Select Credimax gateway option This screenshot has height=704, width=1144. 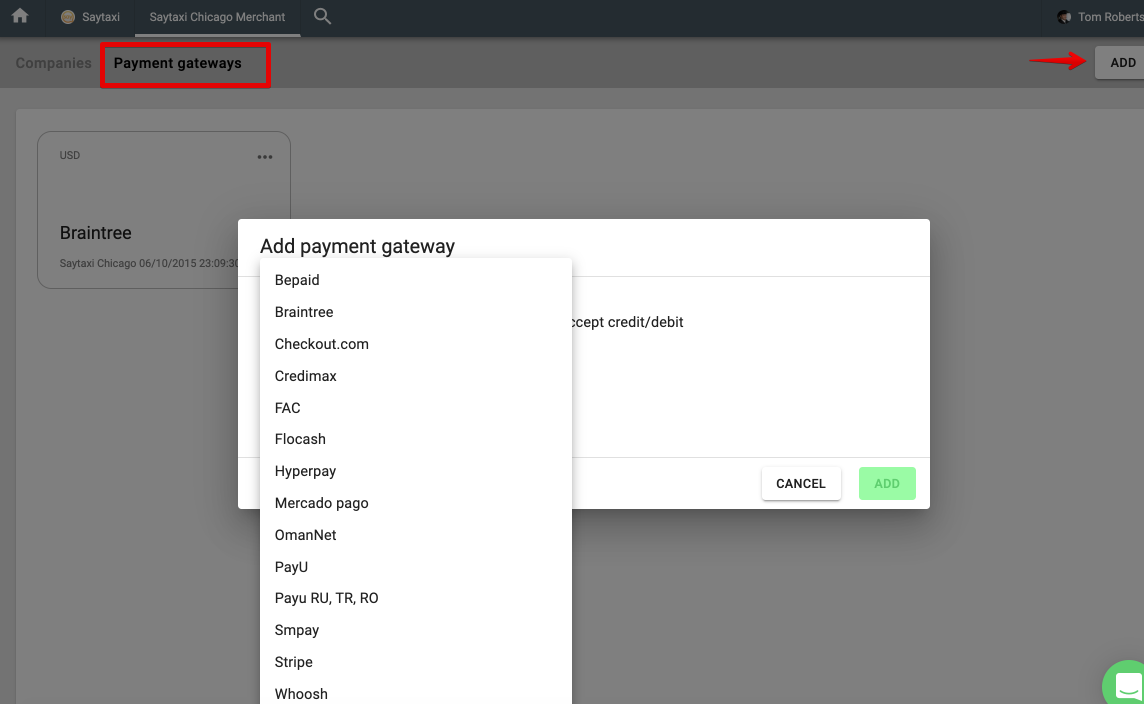click(416, 376)
